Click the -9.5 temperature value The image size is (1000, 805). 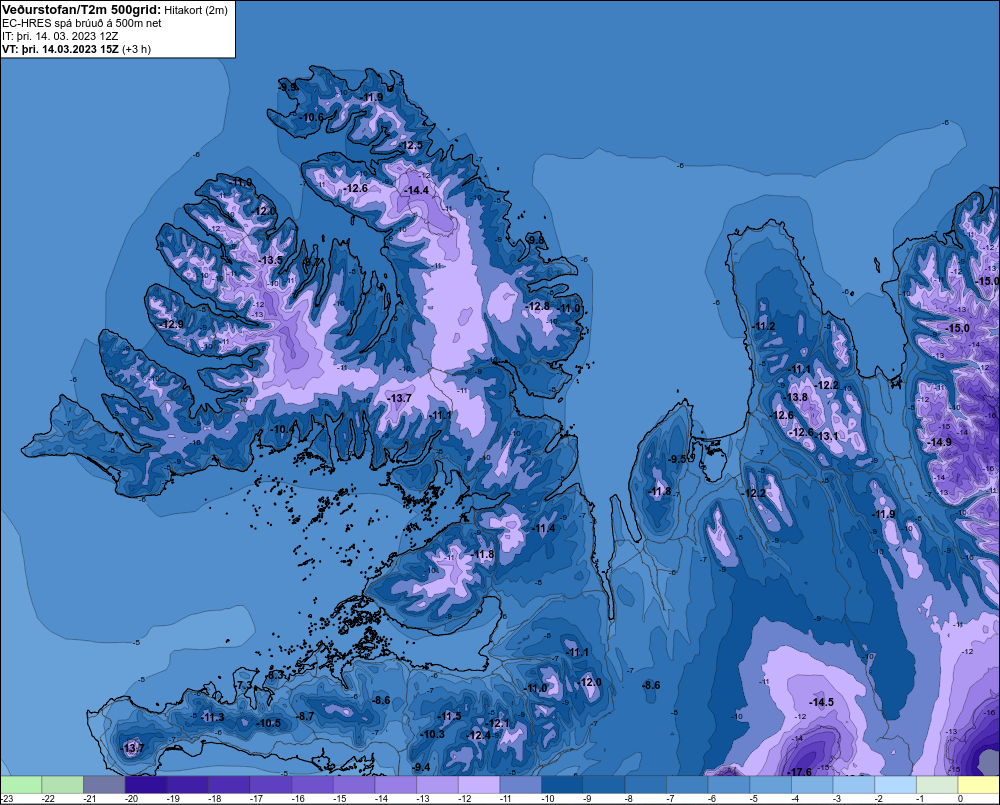click(x=677, y=459)
